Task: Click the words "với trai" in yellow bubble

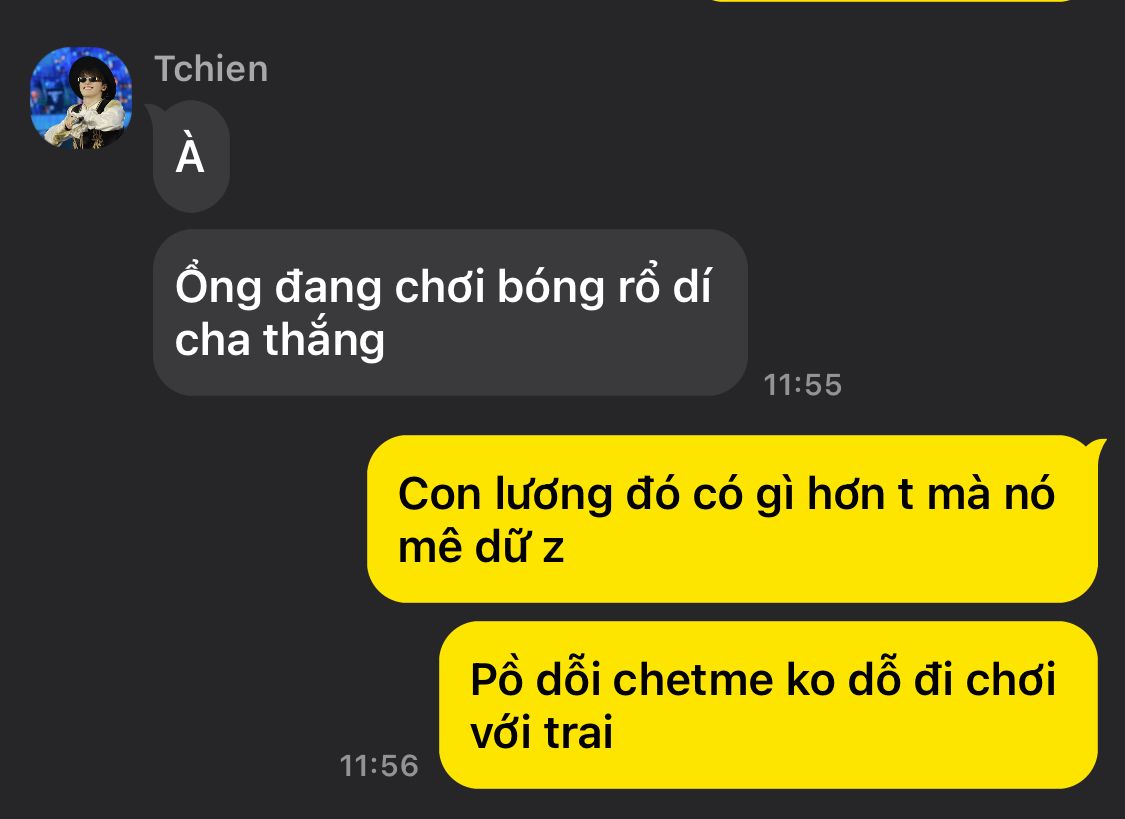Action: tap(542, 732)
